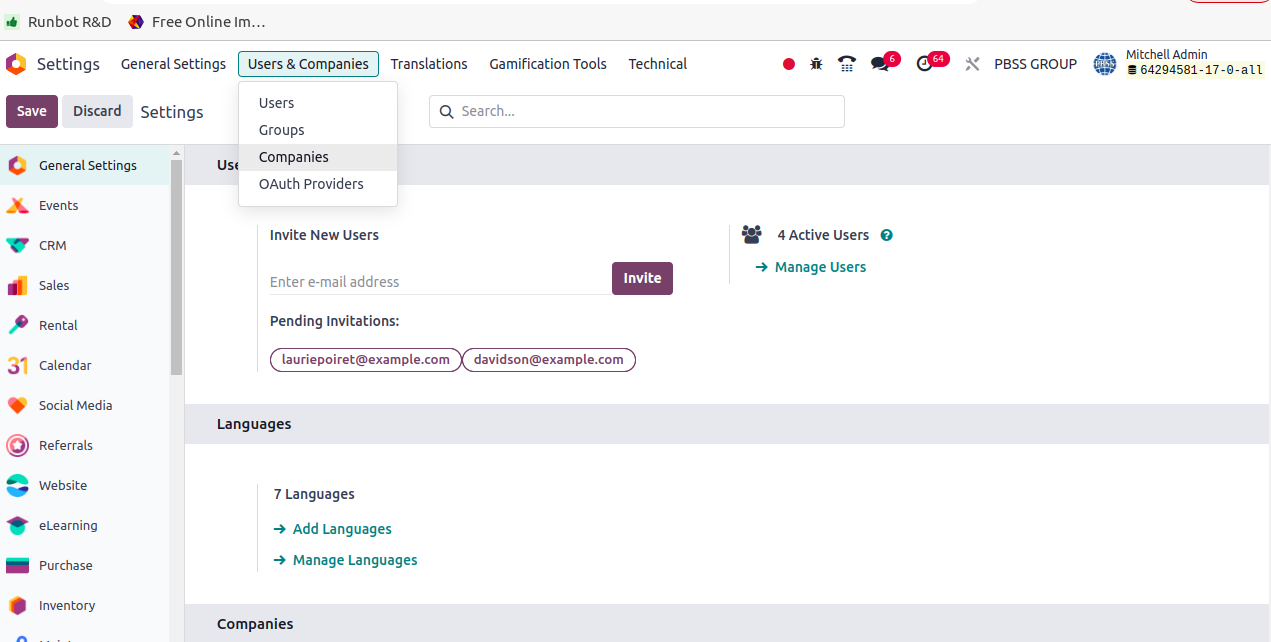Select Events in the sidebar
The image size is (1271, 642).
[x=85, y=205]
